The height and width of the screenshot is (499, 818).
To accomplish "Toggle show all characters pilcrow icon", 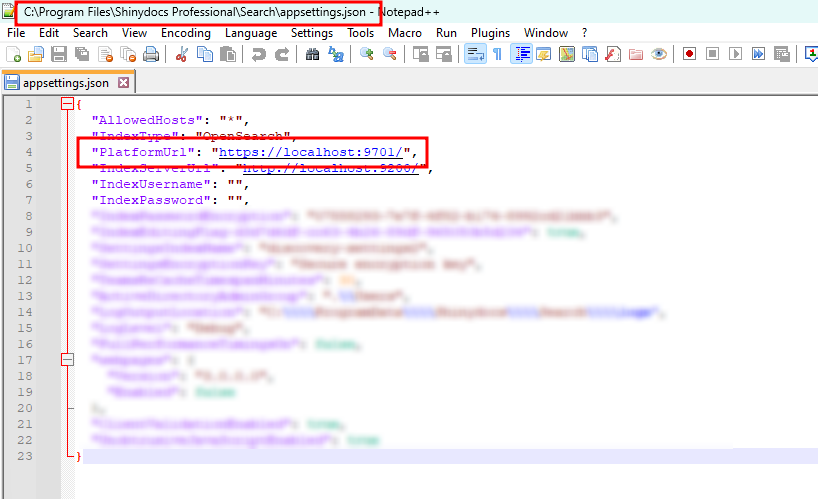I will 497,54.
